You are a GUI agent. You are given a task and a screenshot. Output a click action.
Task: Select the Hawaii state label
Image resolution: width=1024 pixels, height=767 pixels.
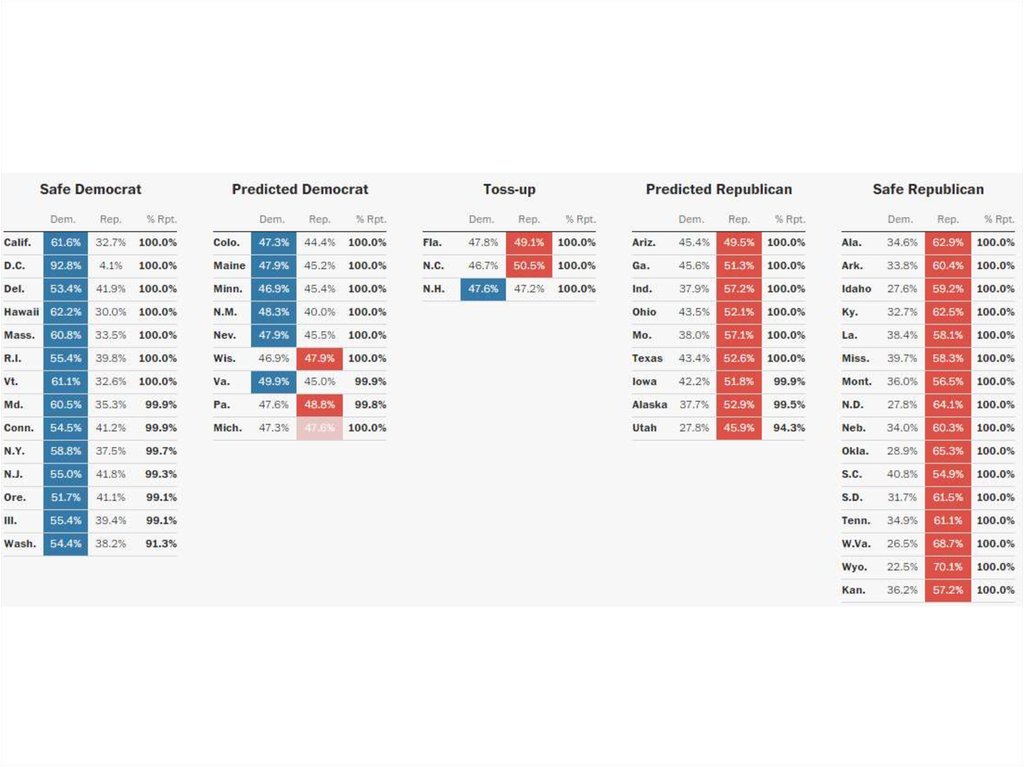(21, 312)
